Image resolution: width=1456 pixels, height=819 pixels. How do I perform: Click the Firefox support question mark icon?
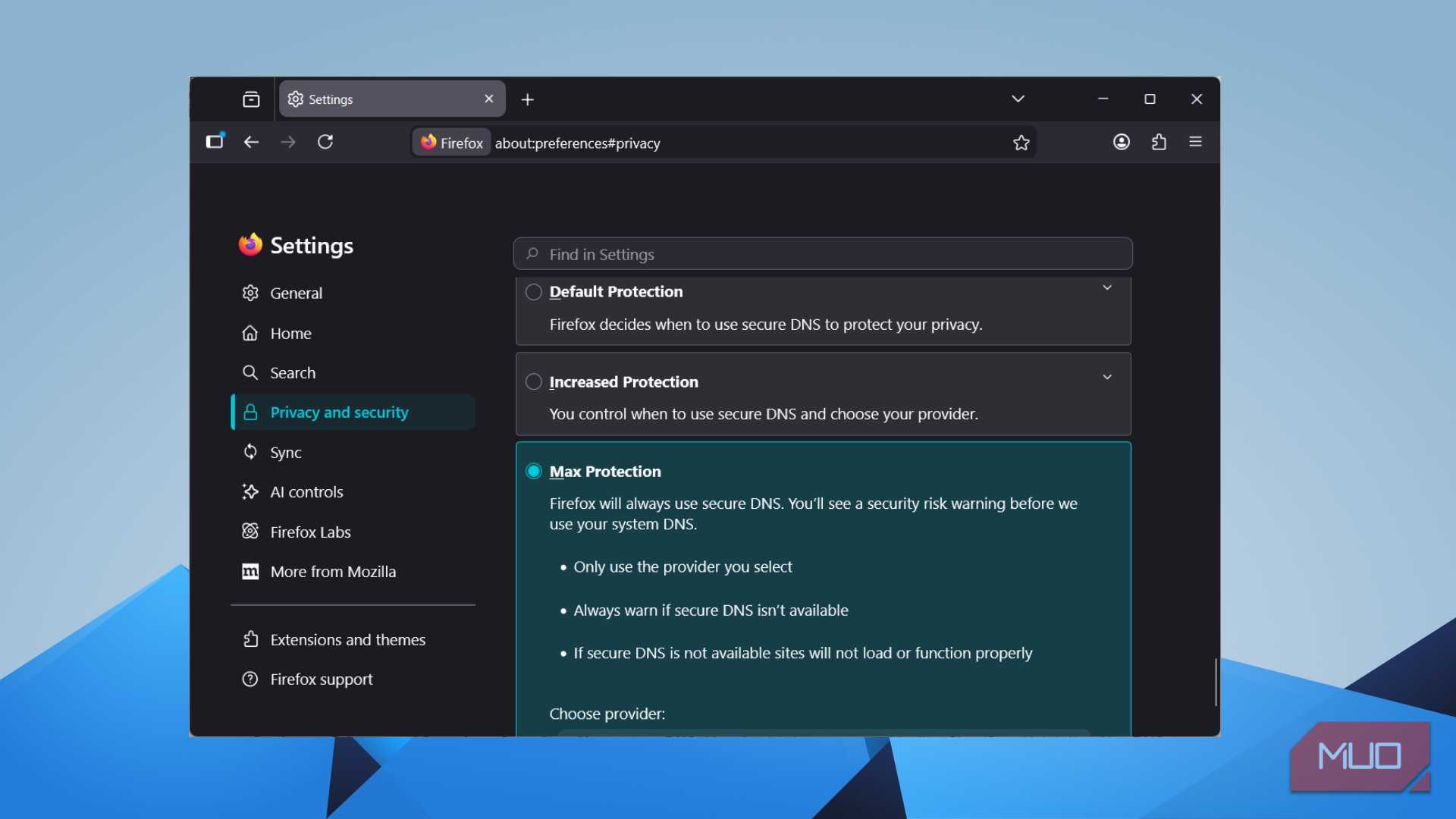[x=250, y=679]
